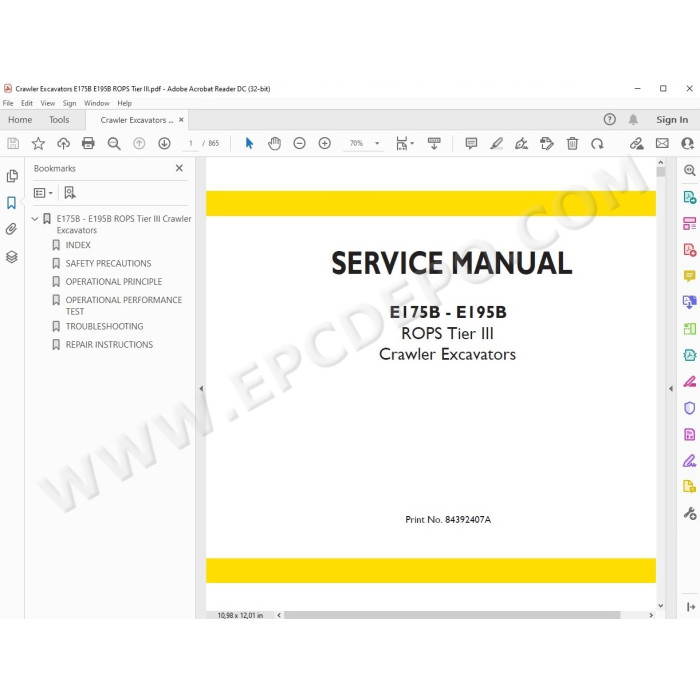Activate the hand pan tool
The image size is (700, 700).
[x=274, y=143]
